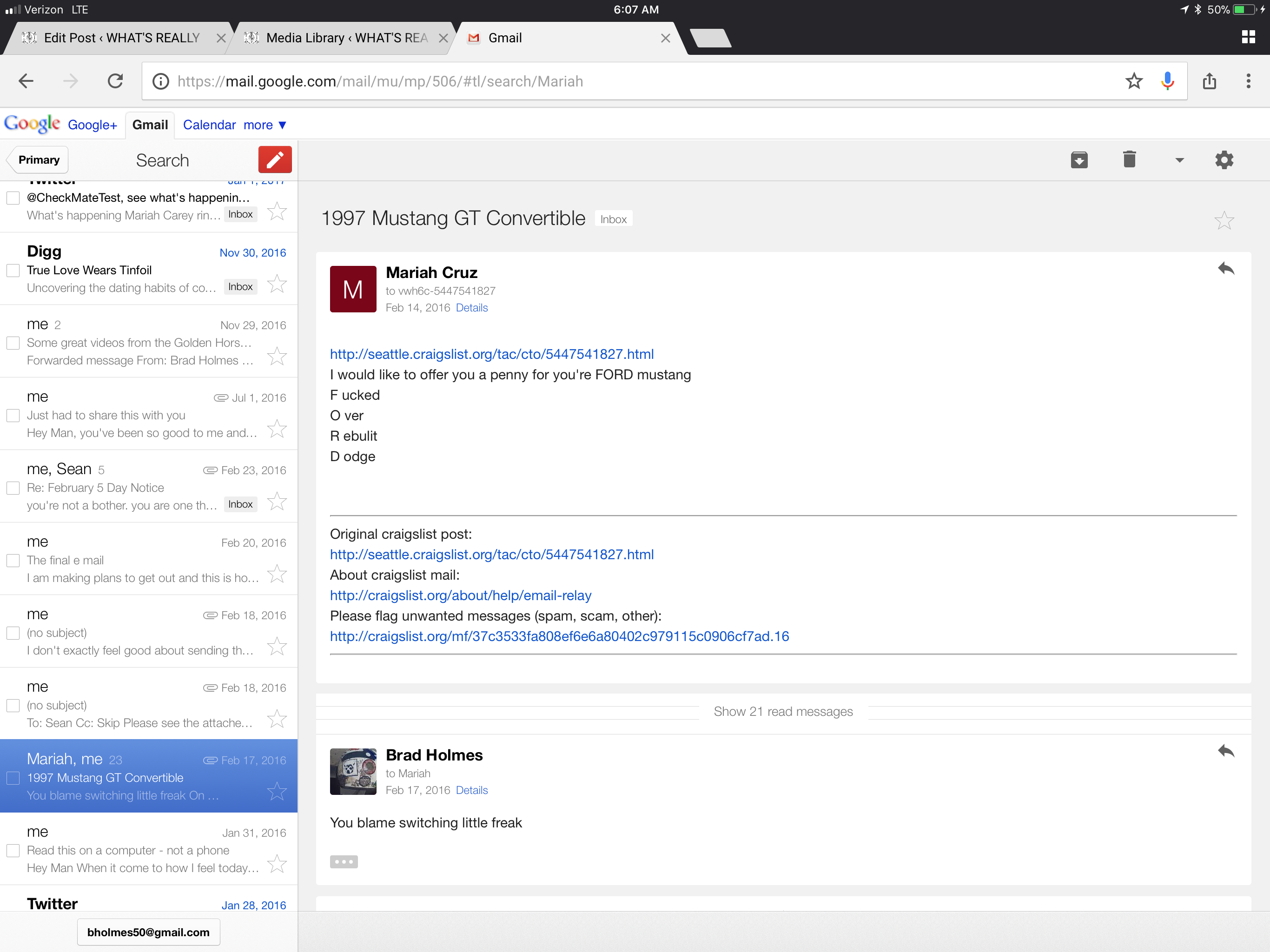
Task: Select the 'To: Sean Cc: Skip' email checkbox
Action: (13, 705)
